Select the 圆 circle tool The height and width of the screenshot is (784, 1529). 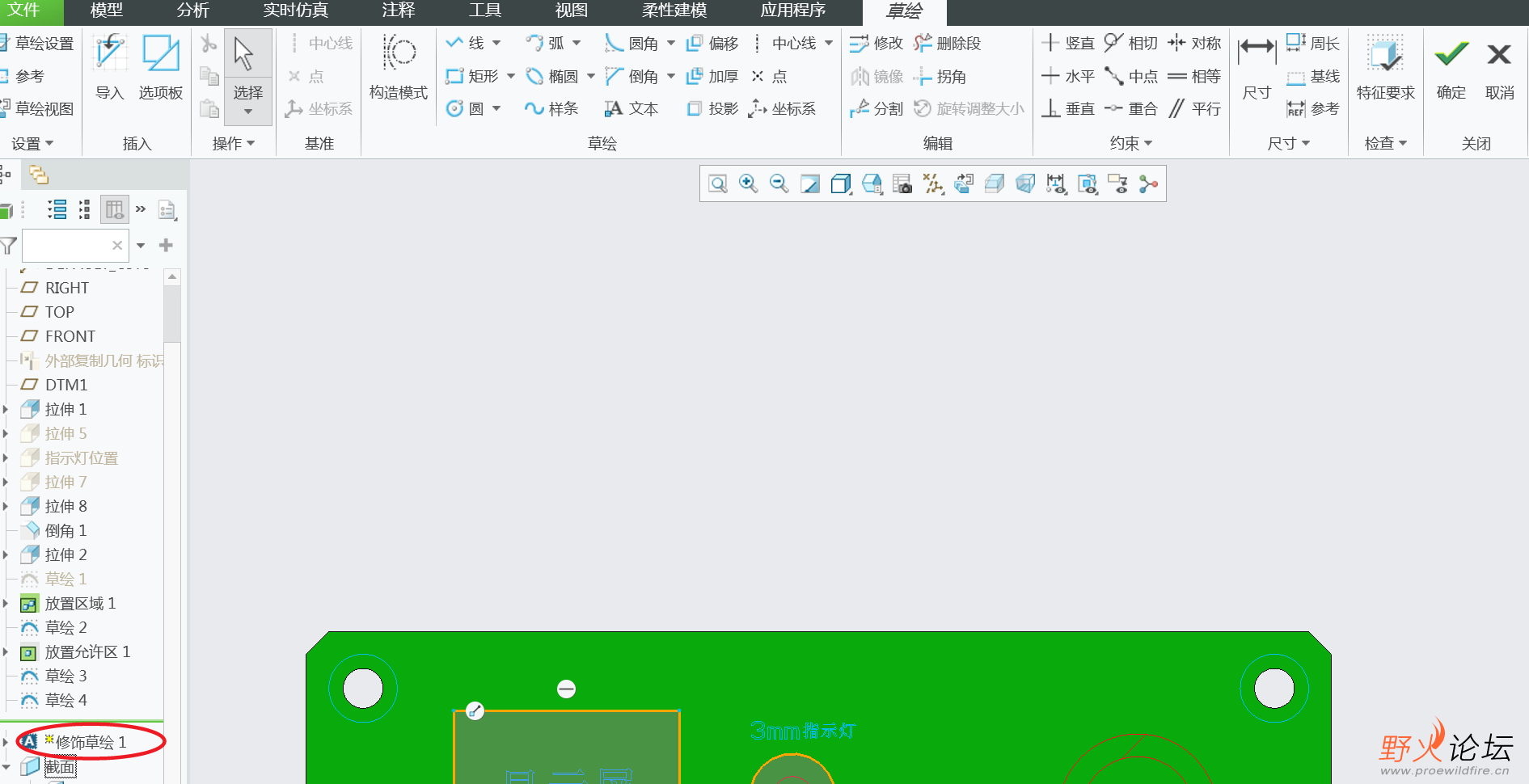[x=466, y=108]
